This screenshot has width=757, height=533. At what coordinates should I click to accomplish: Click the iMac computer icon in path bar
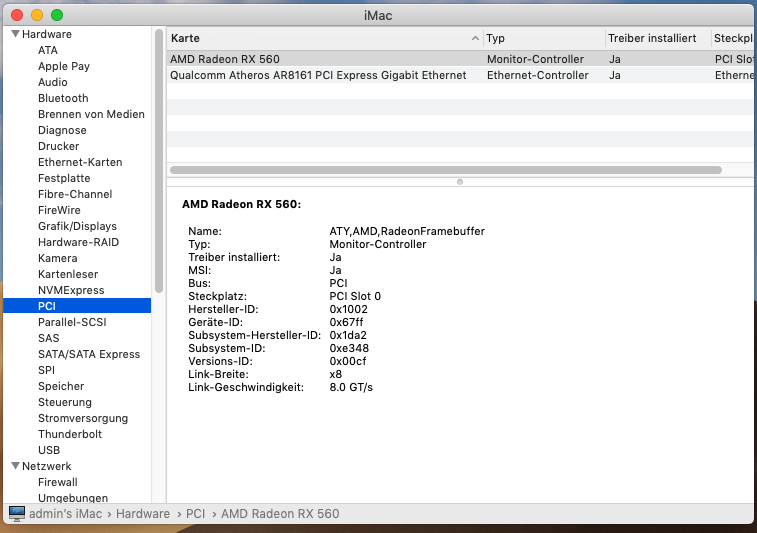click(x=17, y=514)
